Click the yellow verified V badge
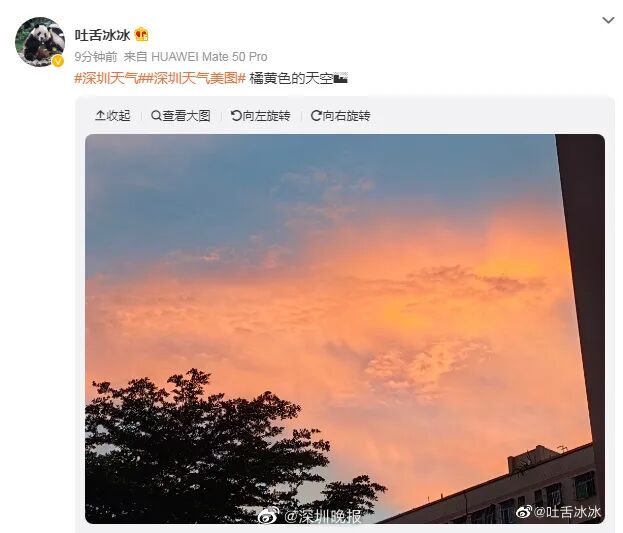The image size is (623, 533). (x=58, y=61)
